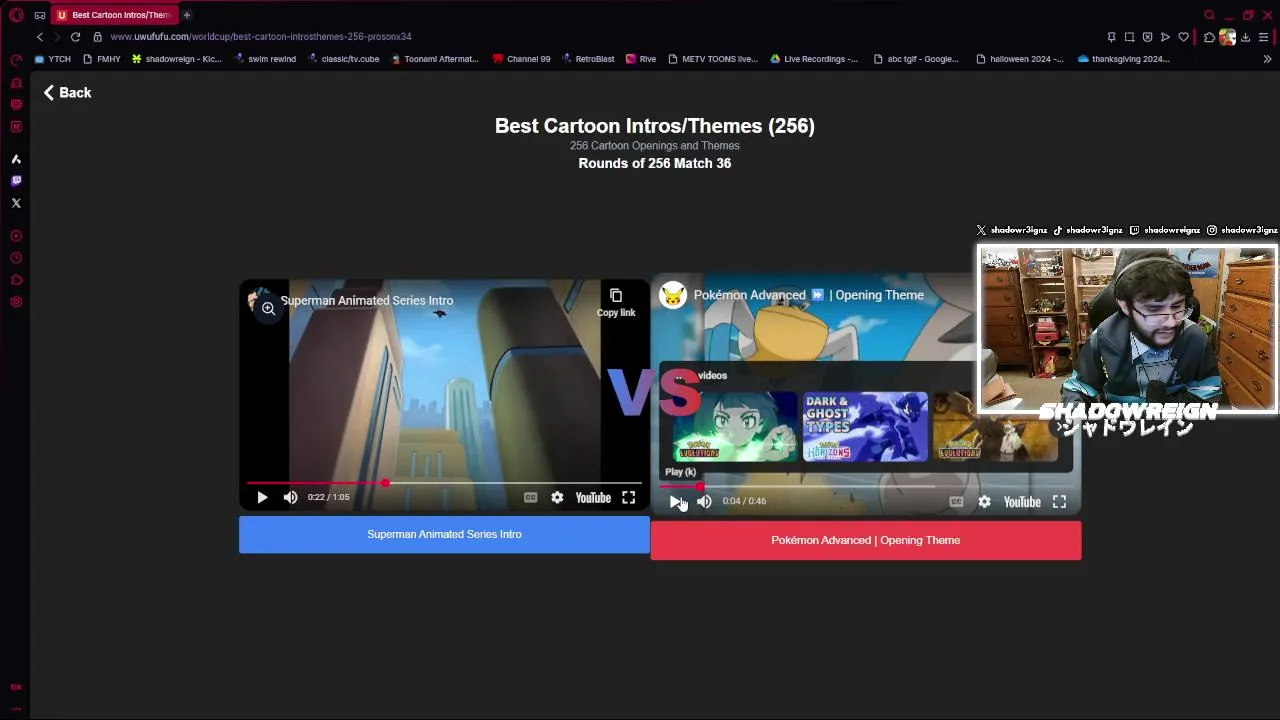Mute the Pokémon video volume

tap(704, 501)
